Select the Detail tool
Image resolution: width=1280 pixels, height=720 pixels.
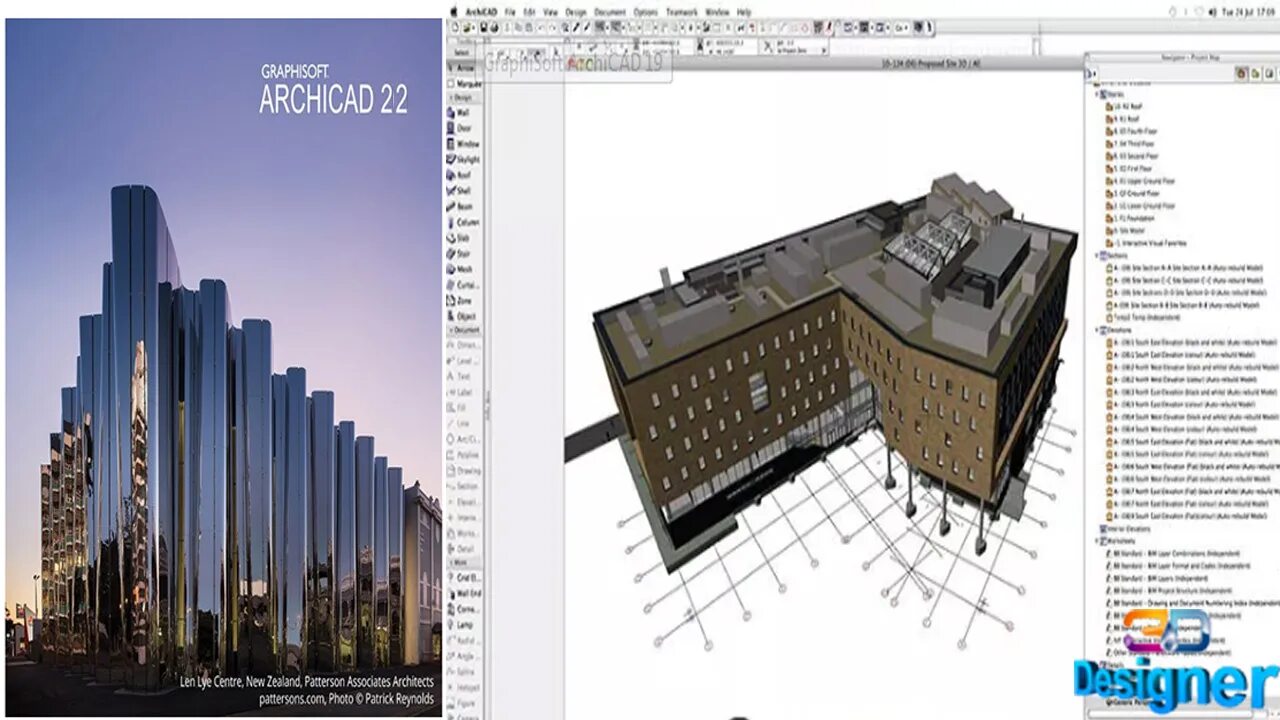click(465, 549)
